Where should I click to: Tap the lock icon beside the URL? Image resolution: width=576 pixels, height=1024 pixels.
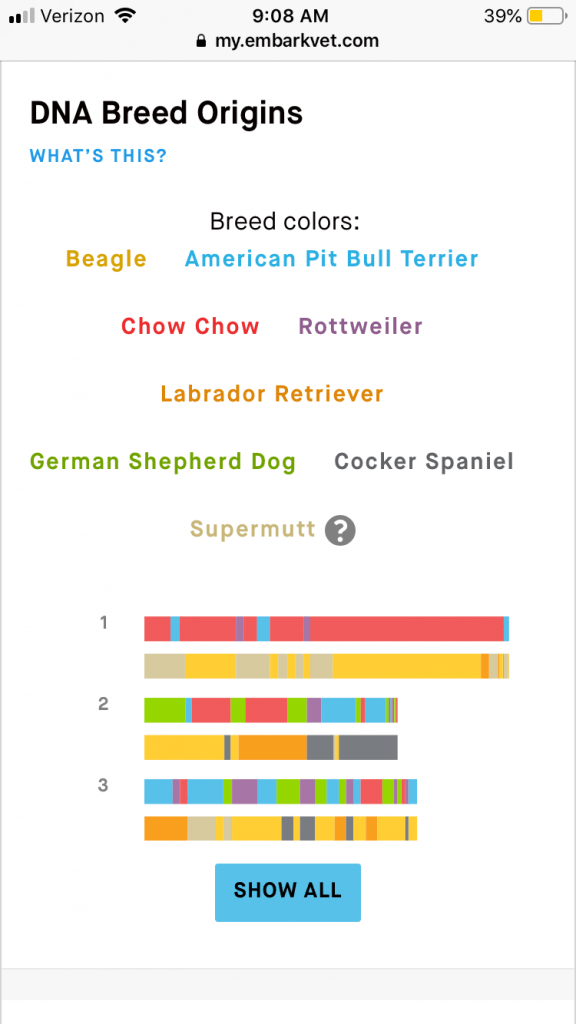(200, 40)
